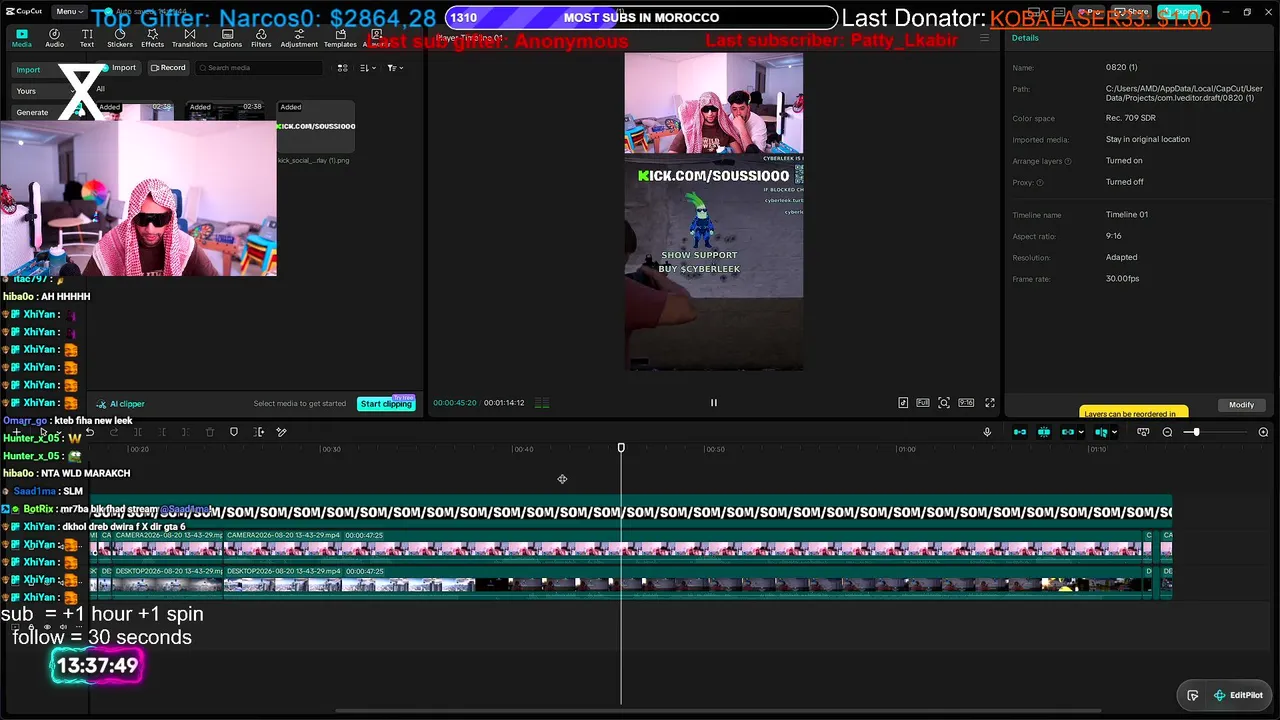Click the microphone voiceover record icon
This screenshot has height=720, width=1280.
pyautogui.click(x=987, y=432)
